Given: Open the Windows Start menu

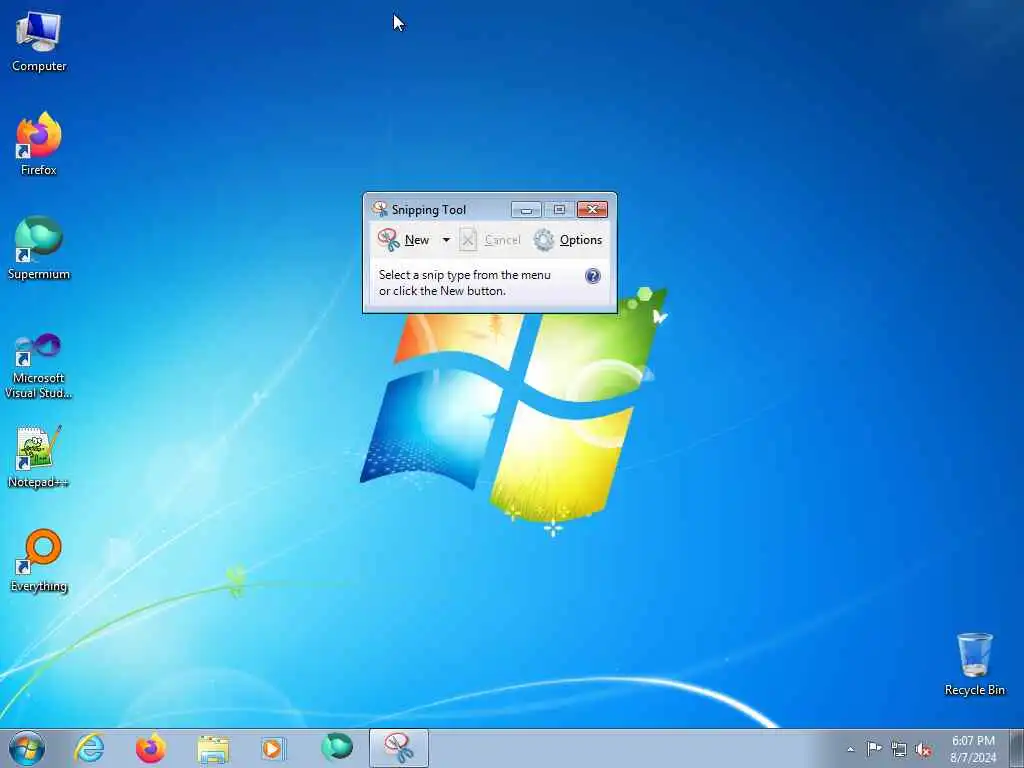Looking at the screenshot, I should (x=27, y=748).
